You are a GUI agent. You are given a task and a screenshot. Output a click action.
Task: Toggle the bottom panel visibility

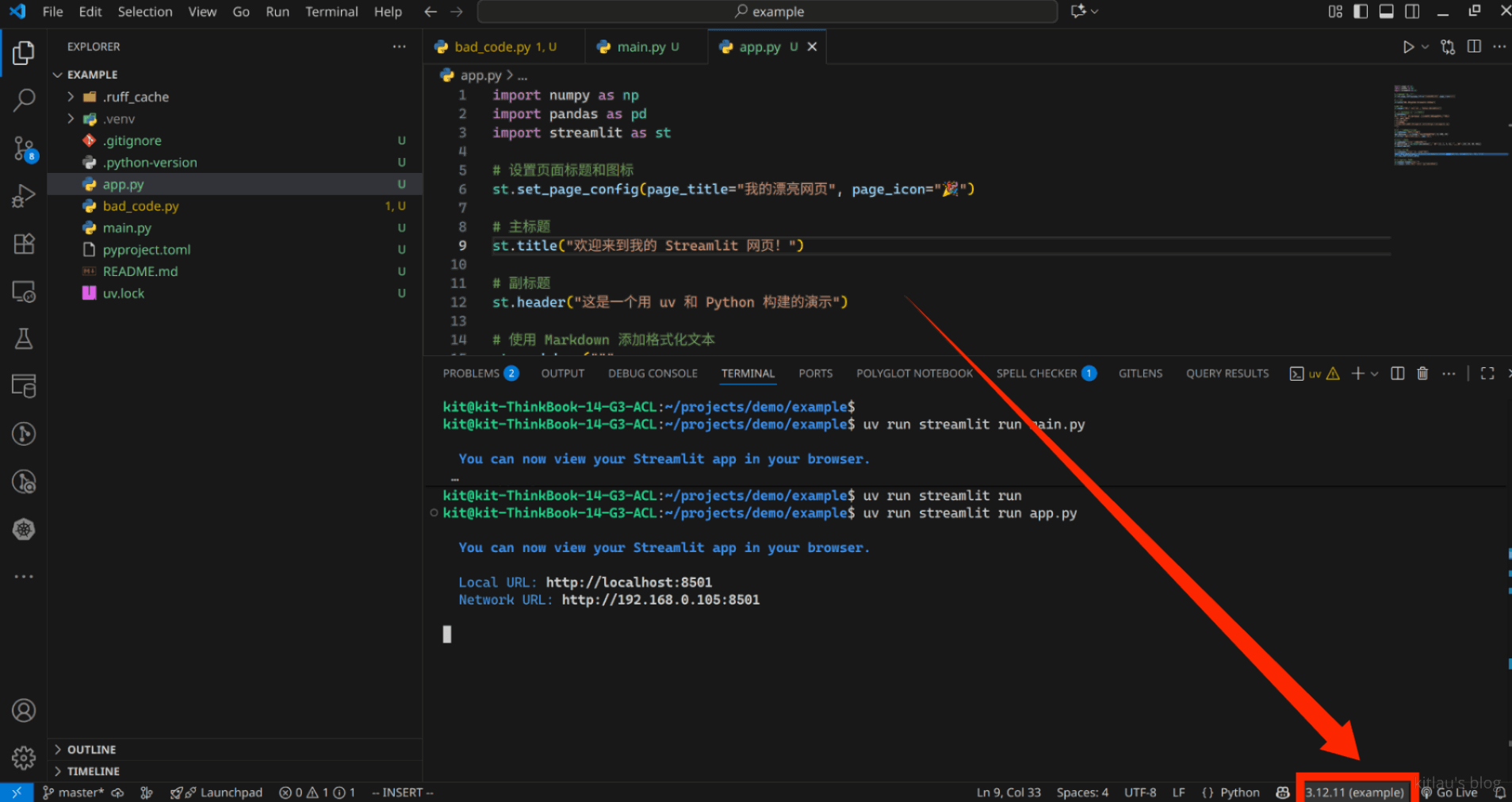point(1386,11)
